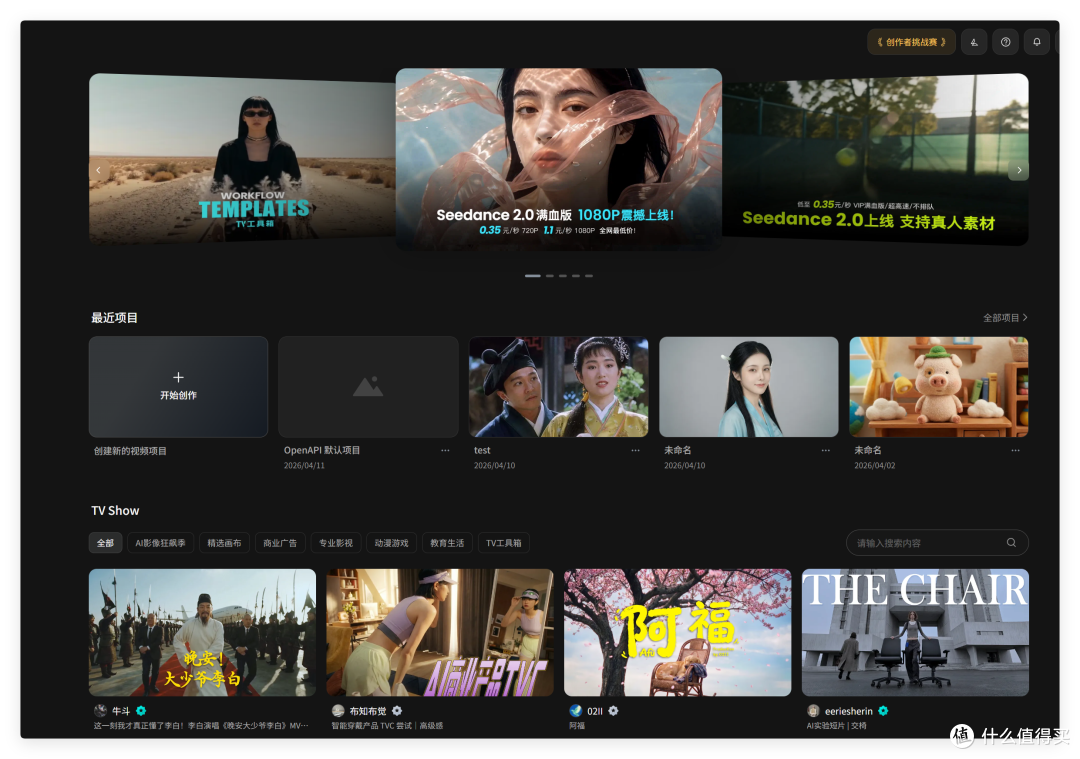Click the search magnifier icon
This screenshot has height=759, width=1080.
pos(1011,543)
